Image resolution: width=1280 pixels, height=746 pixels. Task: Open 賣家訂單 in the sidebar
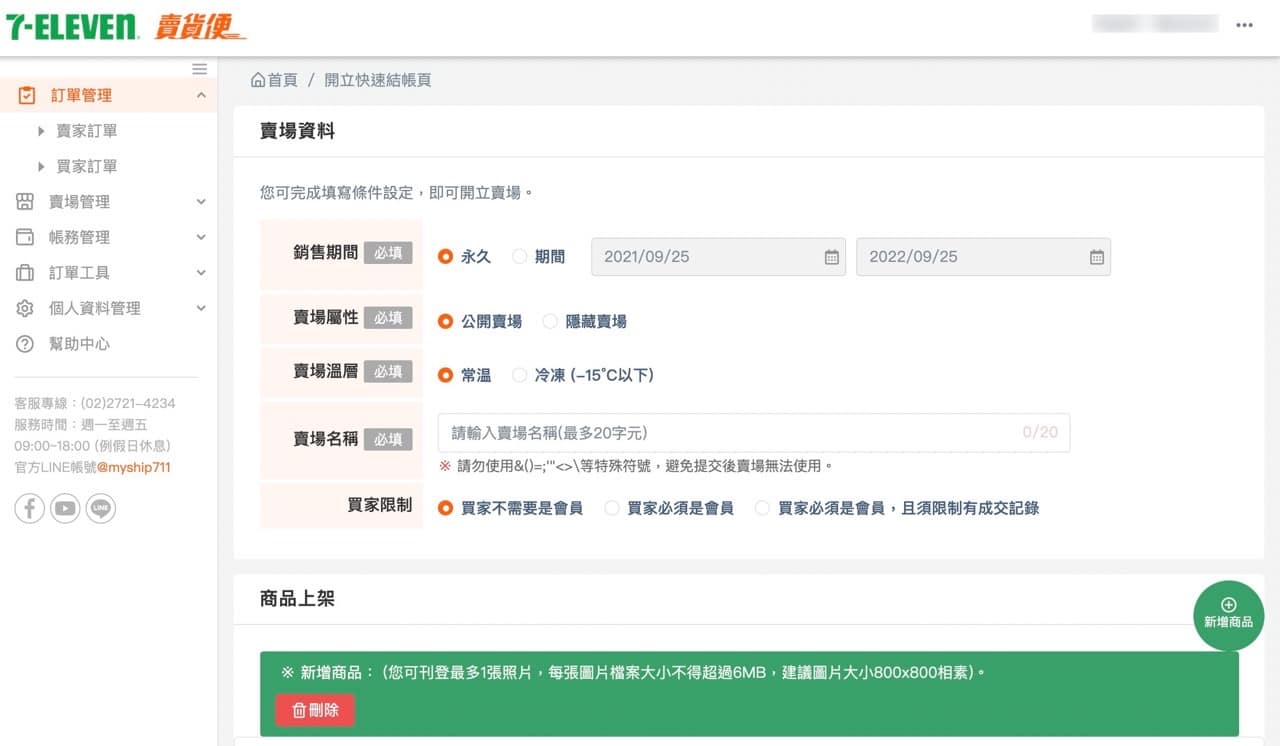87,131
